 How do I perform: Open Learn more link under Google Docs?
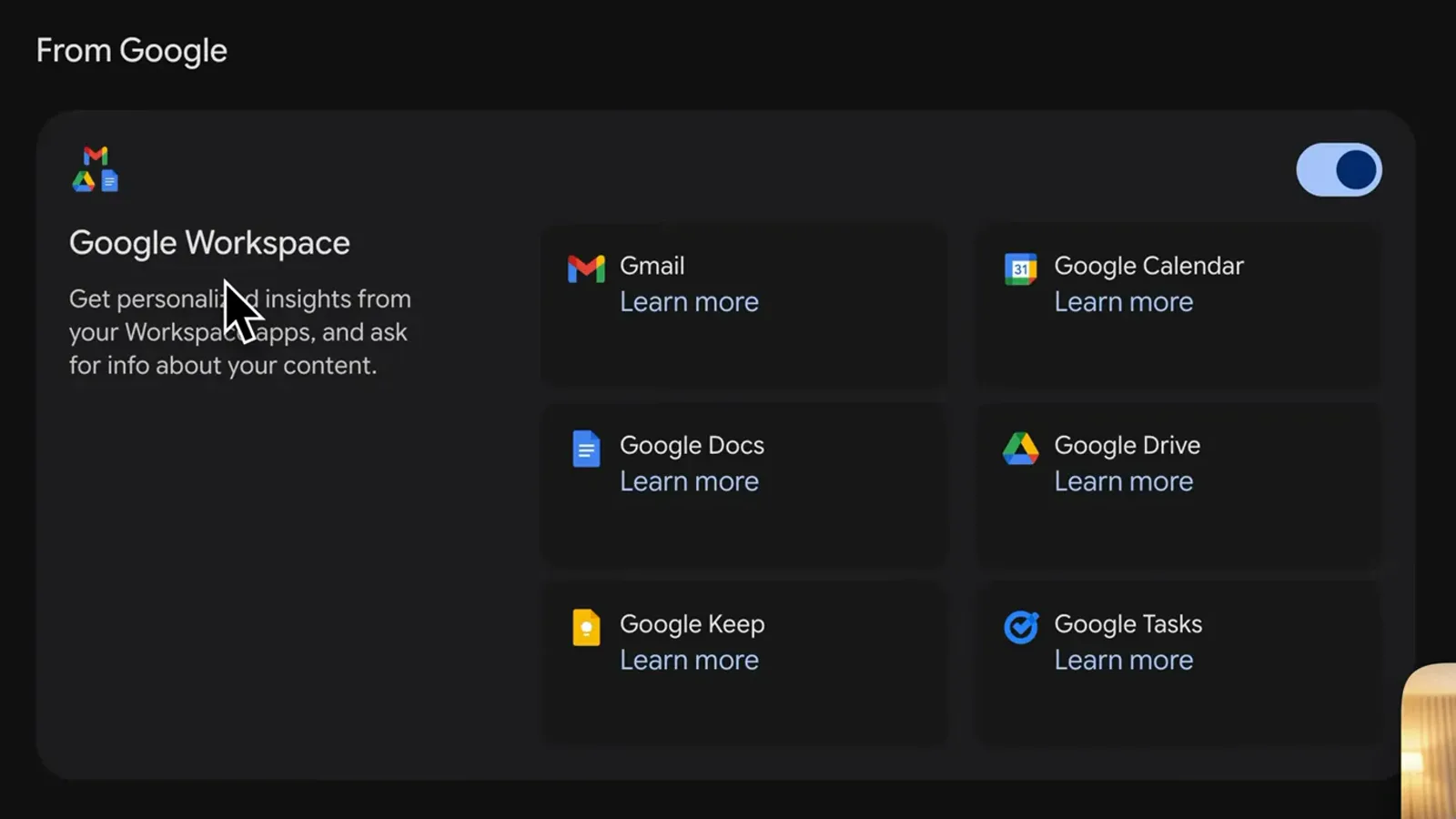point(689,481)
